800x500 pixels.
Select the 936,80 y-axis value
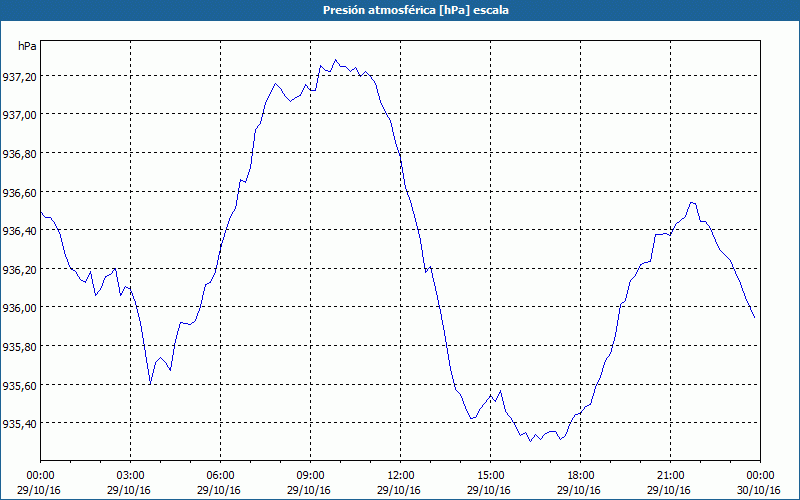(x=19, y=155)
